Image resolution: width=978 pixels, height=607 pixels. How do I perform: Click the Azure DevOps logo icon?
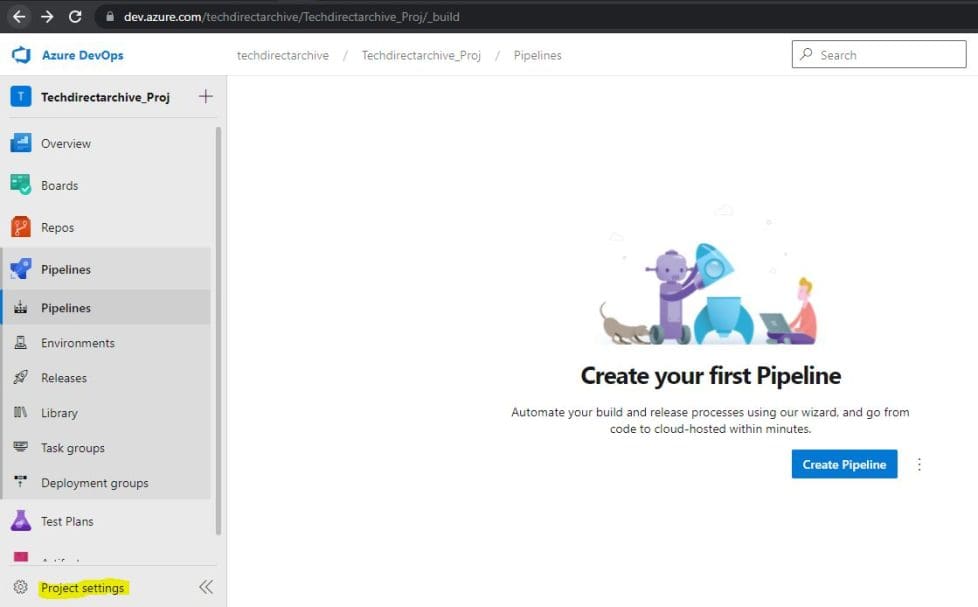tap(21, 55)
